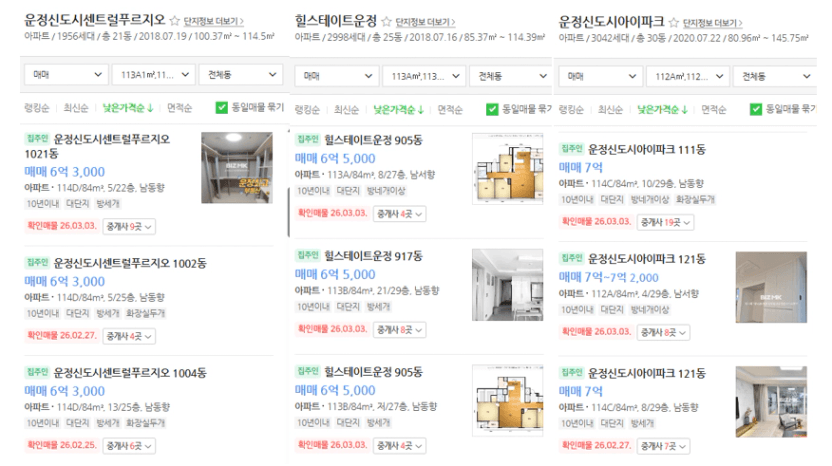Open the 113Am² area dropdown for 힐스테이트운정
832x466 pixels.
click(x=424, y=76)
